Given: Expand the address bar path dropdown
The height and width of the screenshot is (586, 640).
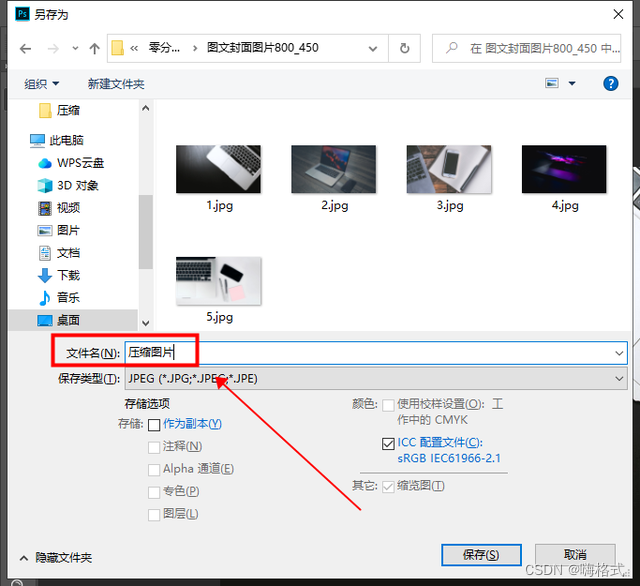Looking at the screenshot, I should tap(372, 49).
